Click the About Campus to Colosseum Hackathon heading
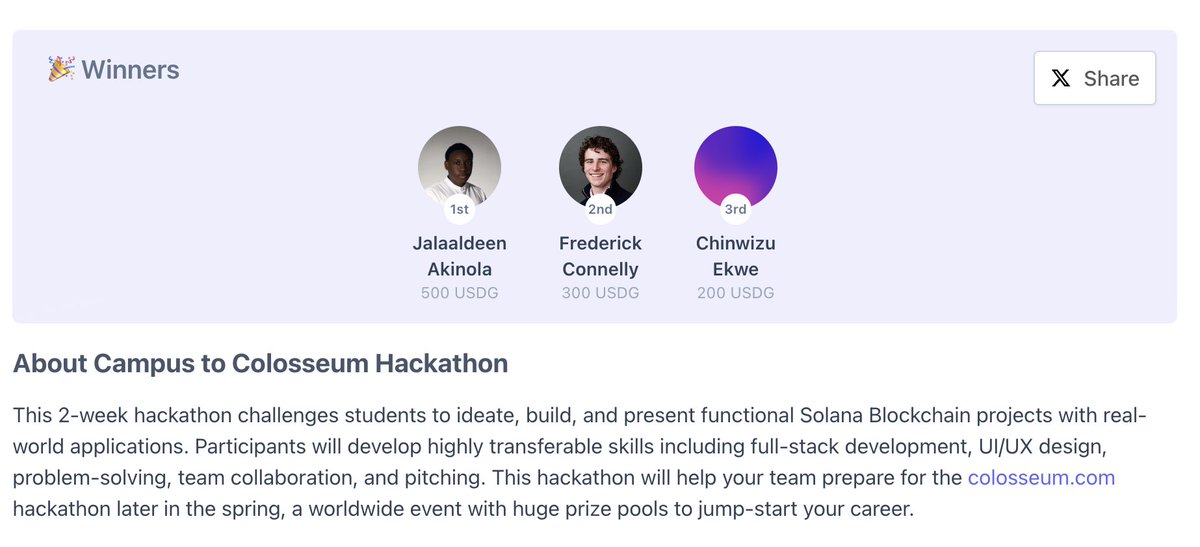 pyautogui.click(x=260, y=363)
